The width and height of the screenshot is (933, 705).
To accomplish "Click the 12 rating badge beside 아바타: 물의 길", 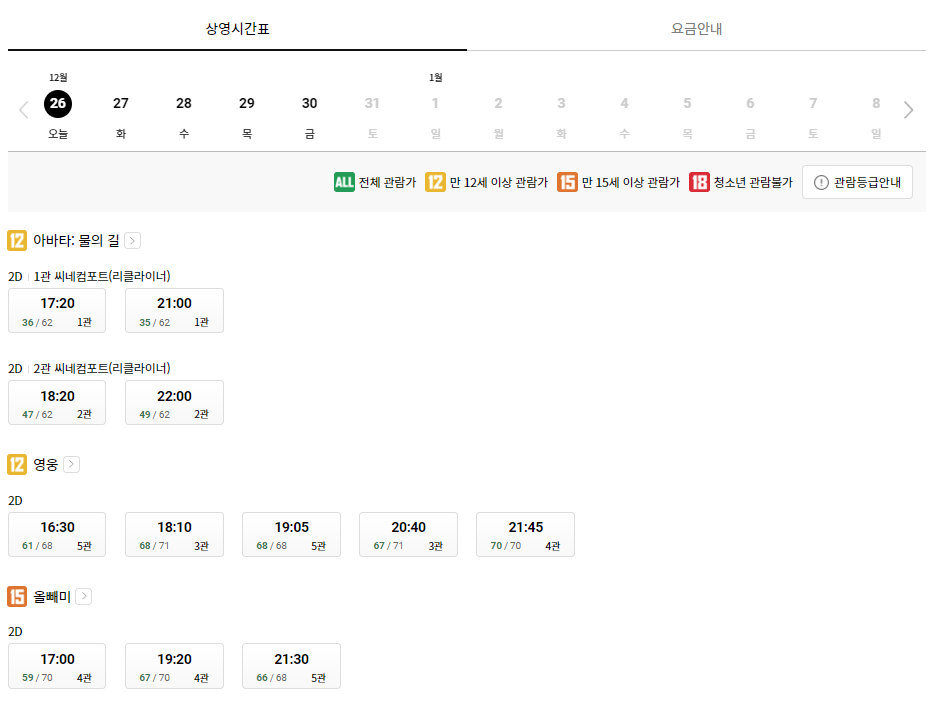I will click(15, 240).
